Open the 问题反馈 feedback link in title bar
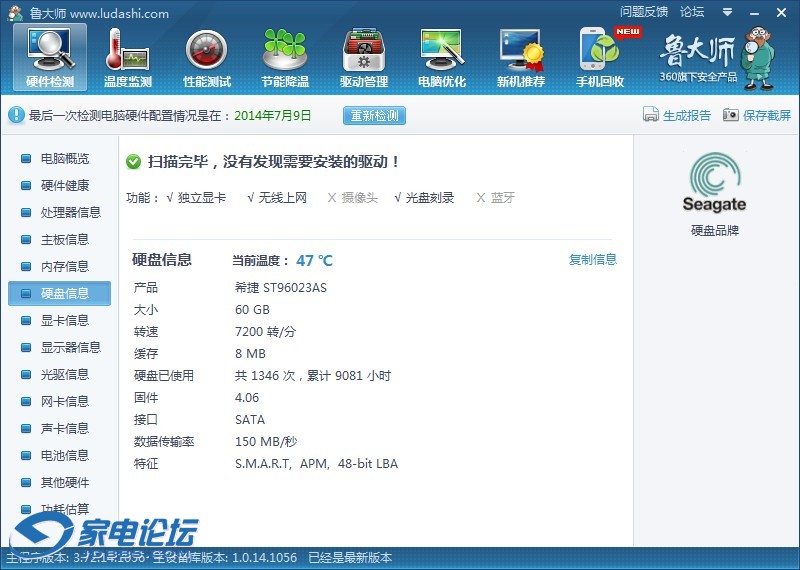Screen dimensions: 800x570 point(644,12)
